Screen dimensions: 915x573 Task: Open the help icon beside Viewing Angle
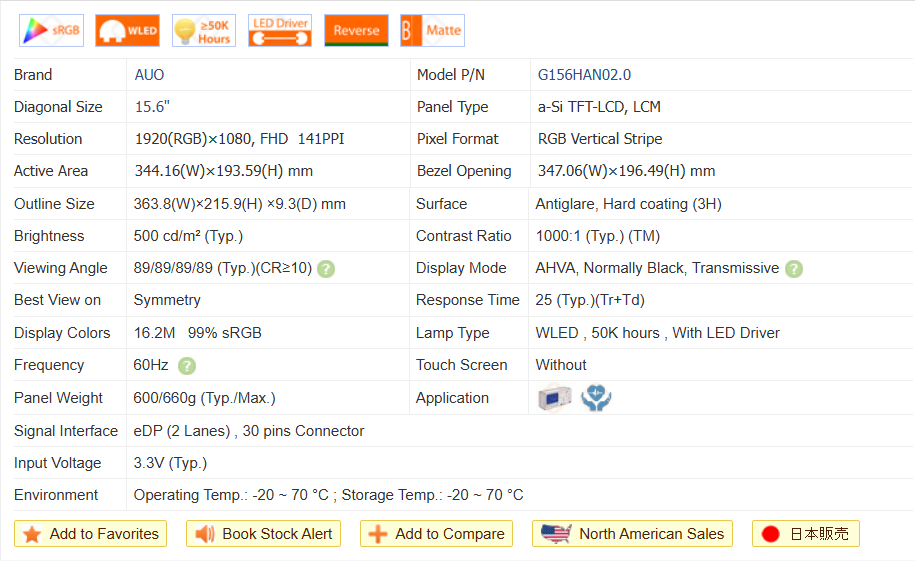point(326,268)
